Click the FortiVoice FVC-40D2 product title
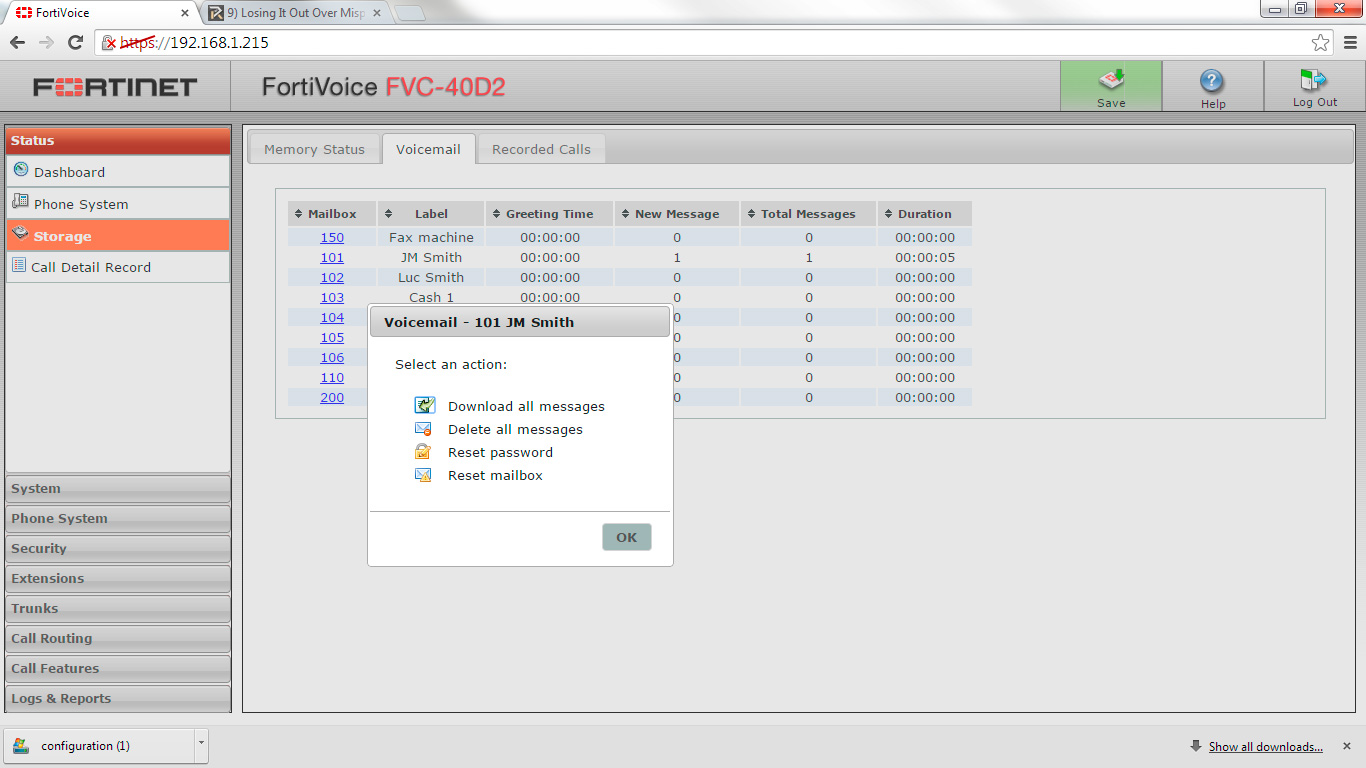The height and width of the screenshot is (768, 1366). click(x=384, y=87)
